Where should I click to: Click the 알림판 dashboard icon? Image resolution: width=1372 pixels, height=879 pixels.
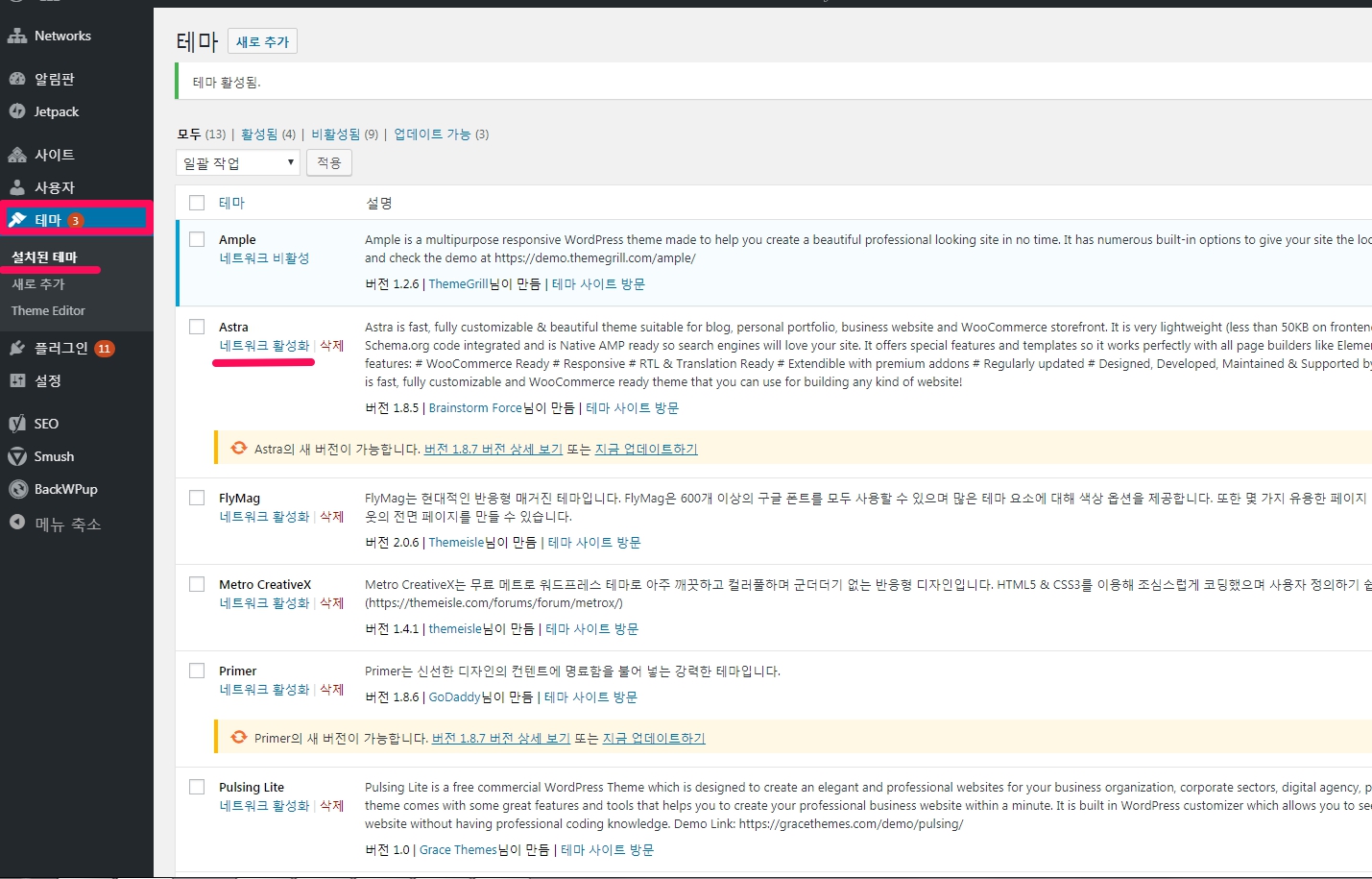(17, 79)
